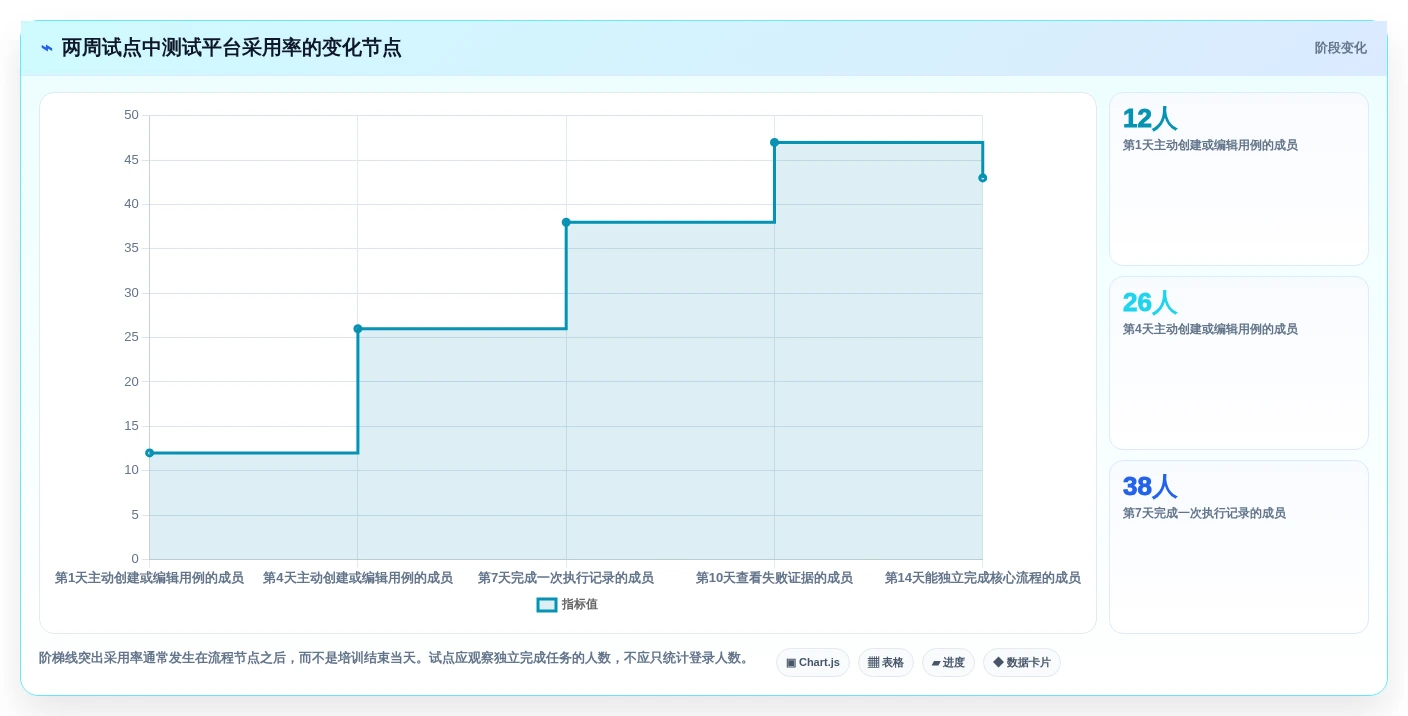
Task: Click the chart title 两周试点中测试平台采用率的变化节点
Action: coord(232,48)
